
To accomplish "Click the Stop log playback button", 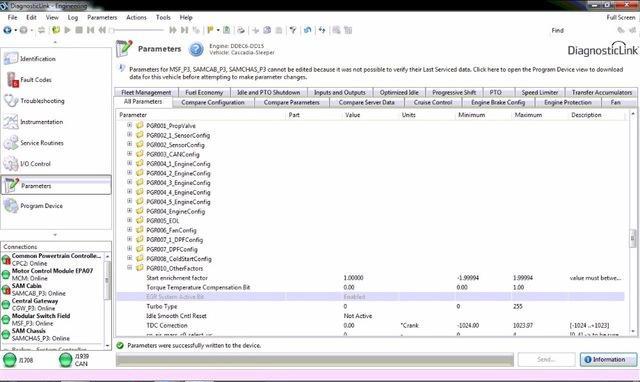I will [79, 30].
